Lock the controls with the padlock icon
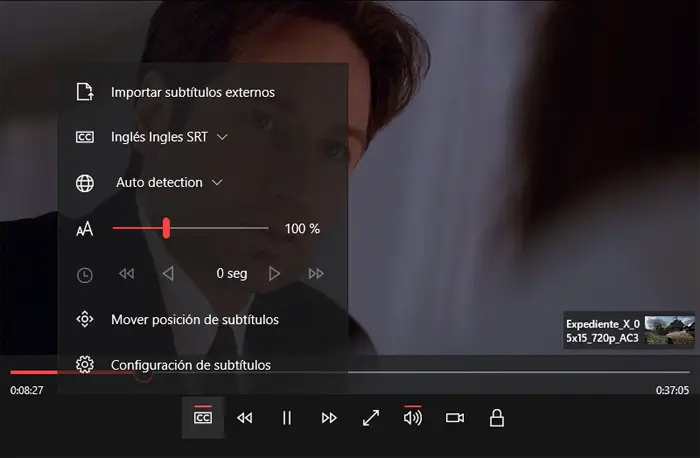 497,418
